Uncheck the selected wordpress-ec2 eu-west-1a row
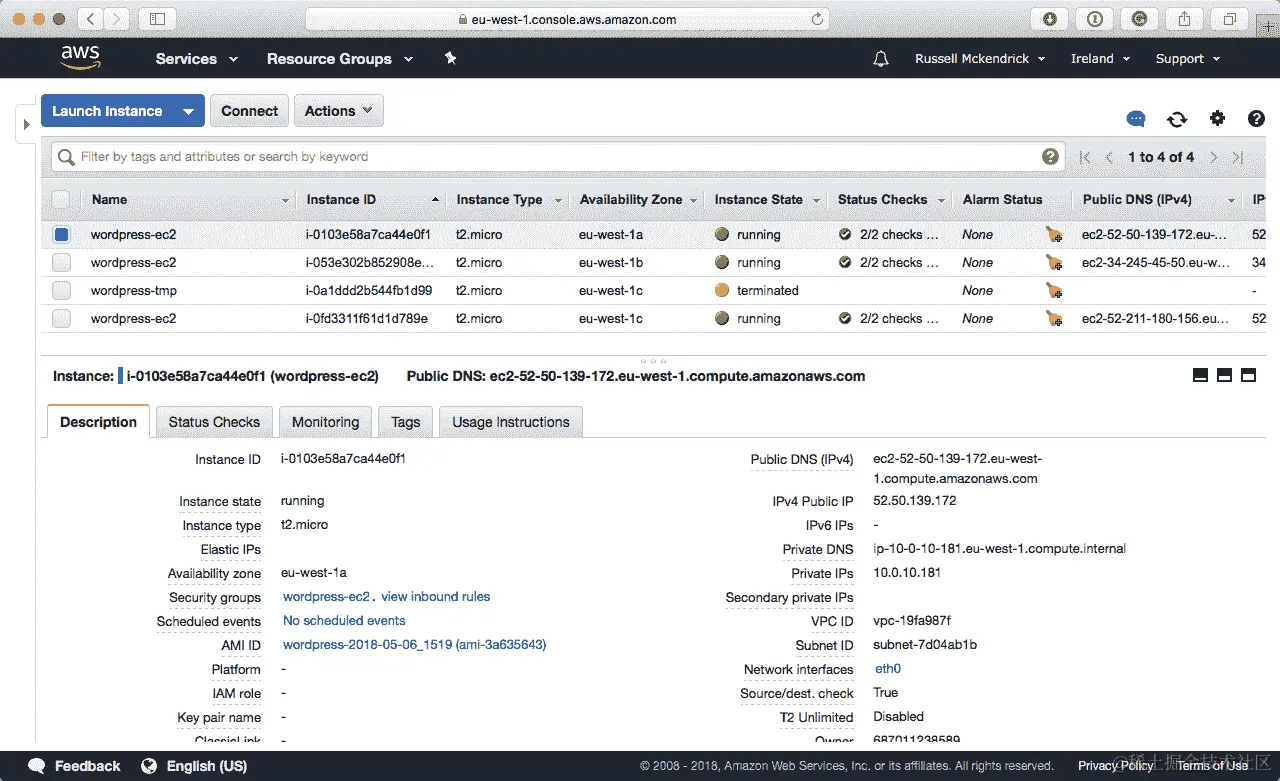 61,235
